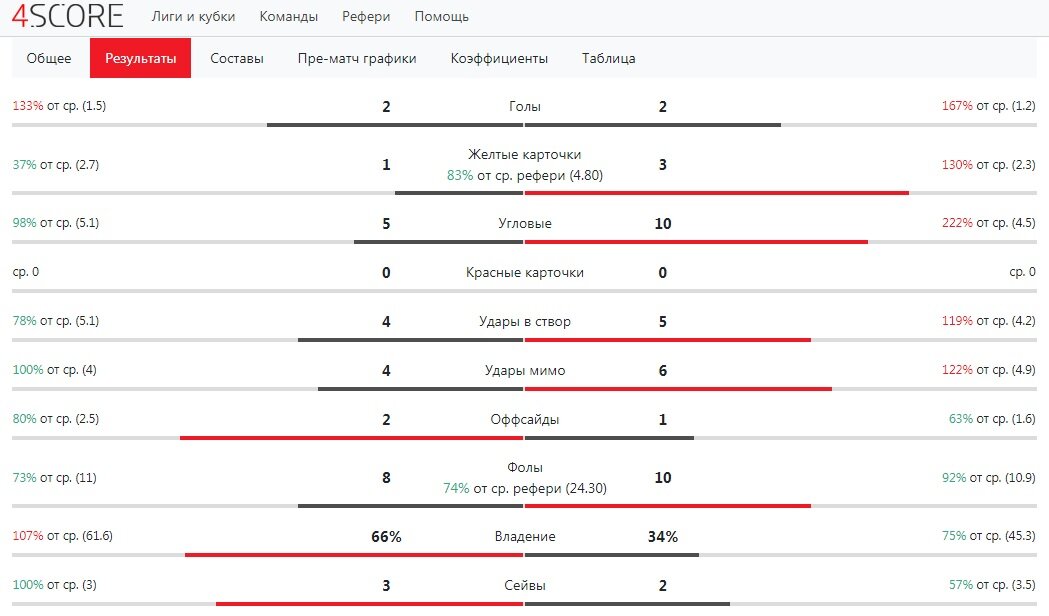Open the Рефери menu item
The height and width of the screenshot is (616, 1049).
click(366, 17)
